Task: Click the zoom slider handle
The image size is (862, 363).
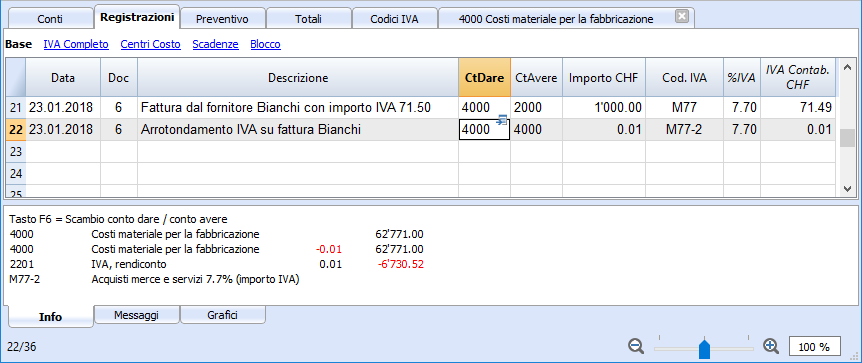Action: [x=704, y=349]
